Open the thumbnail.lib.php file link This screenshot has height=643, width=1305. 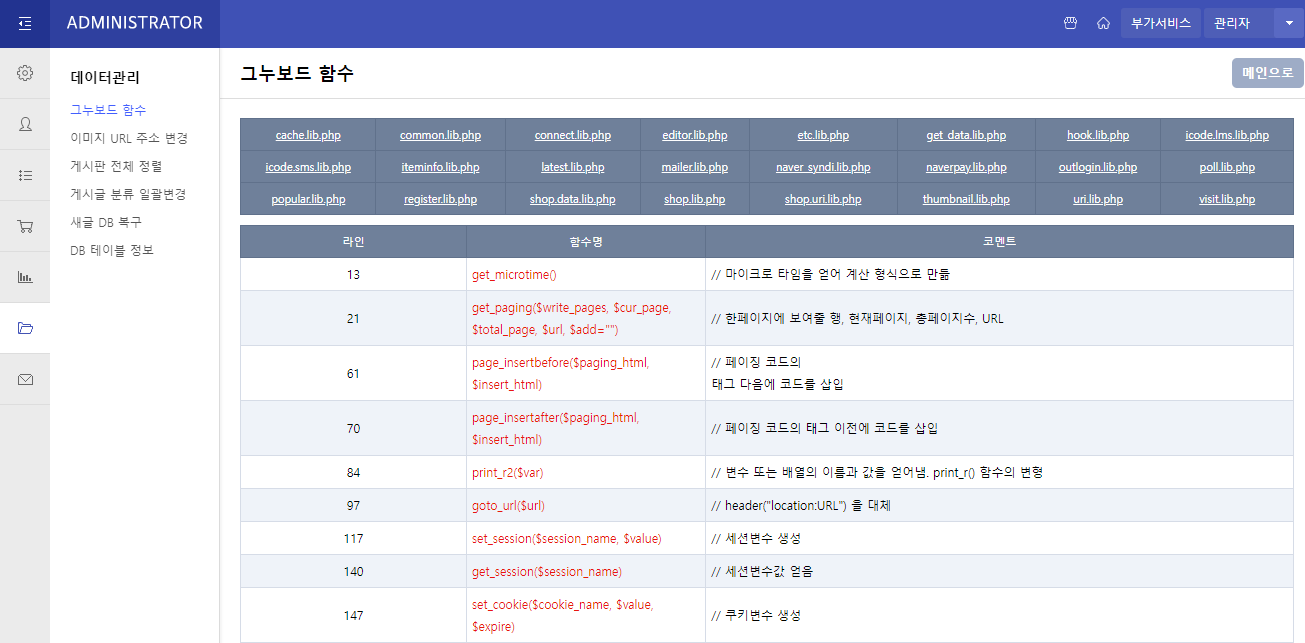[965, 199]
